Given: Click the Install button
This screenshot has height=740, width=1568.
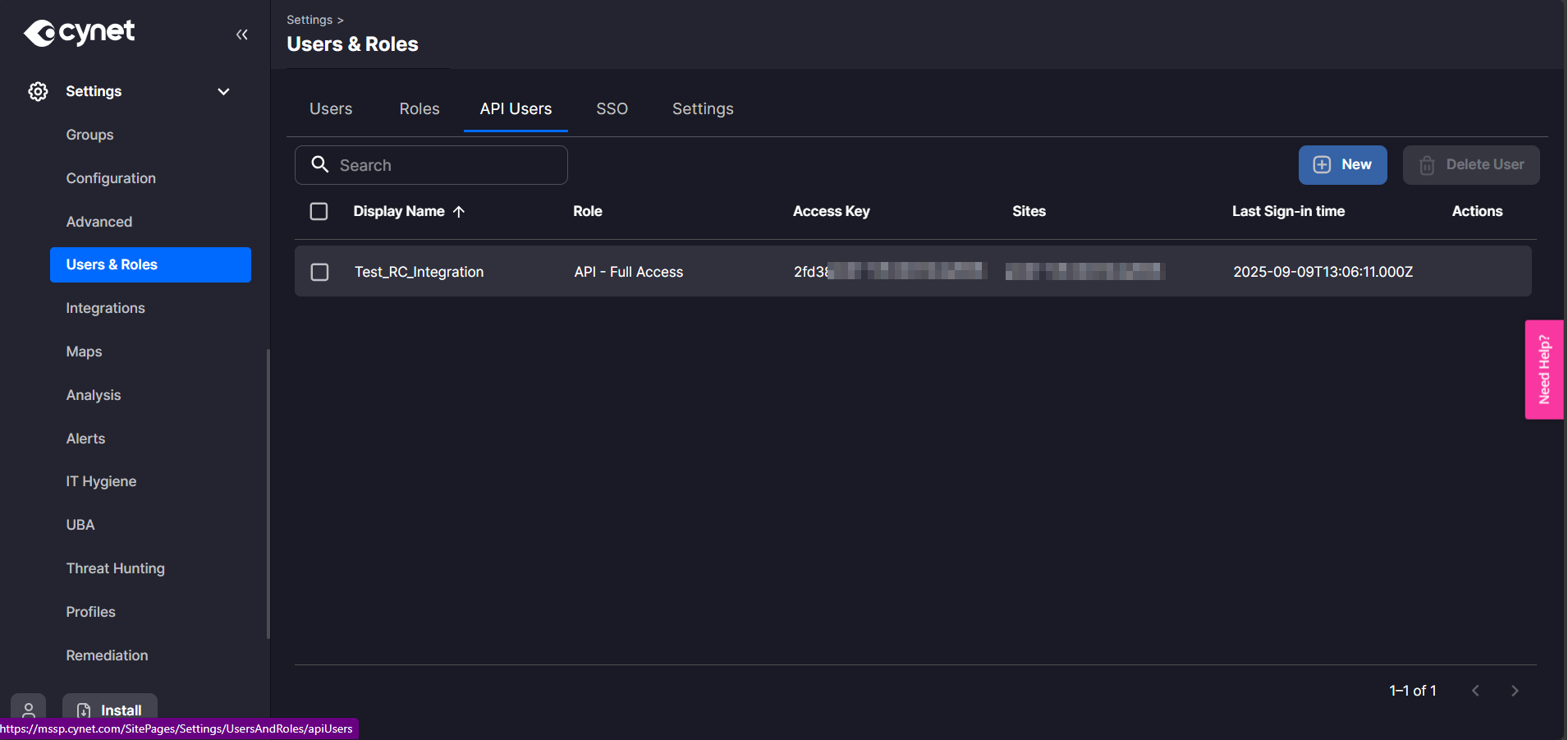Looking at the screenshot, I should (x=110, y=710).
